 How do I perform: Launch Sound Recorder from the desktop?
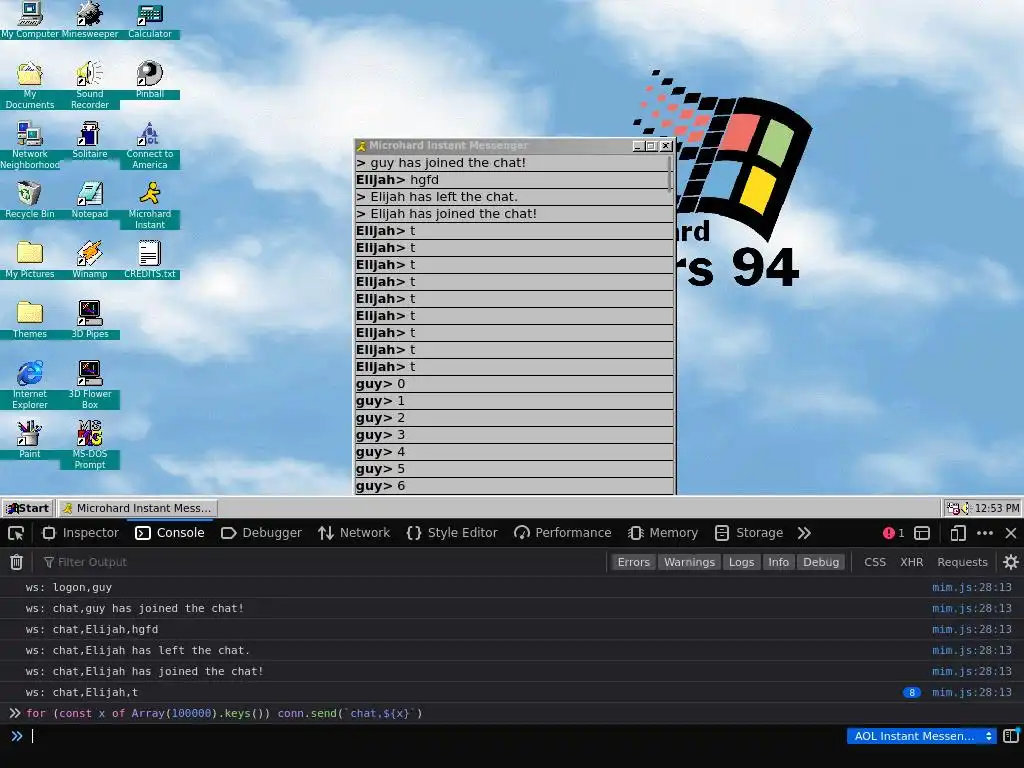[x=89, y=85]
